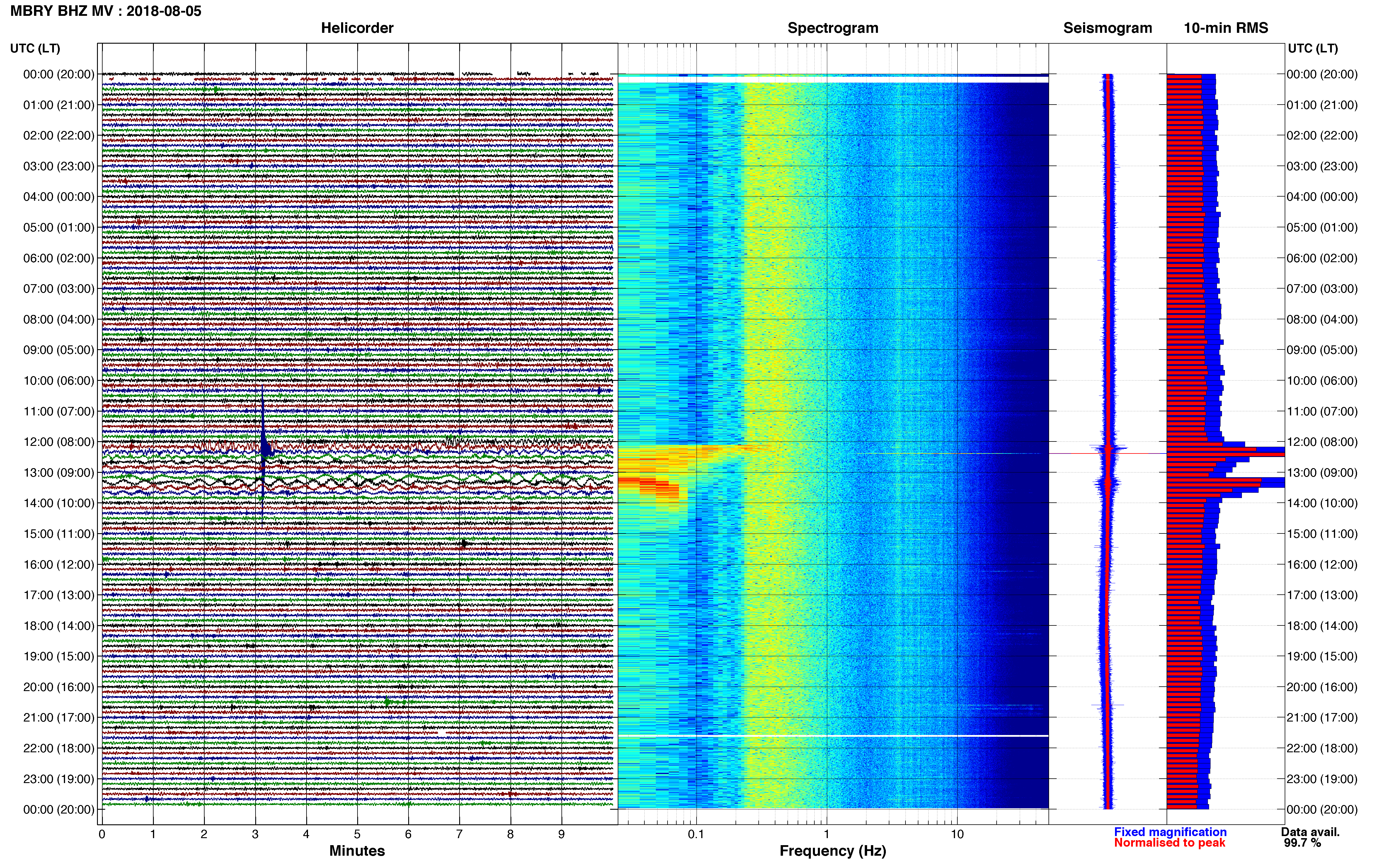Click the right '20:00 (16:00)' time label
This screenshot has height=868, width=1389.
[1322, 687]
